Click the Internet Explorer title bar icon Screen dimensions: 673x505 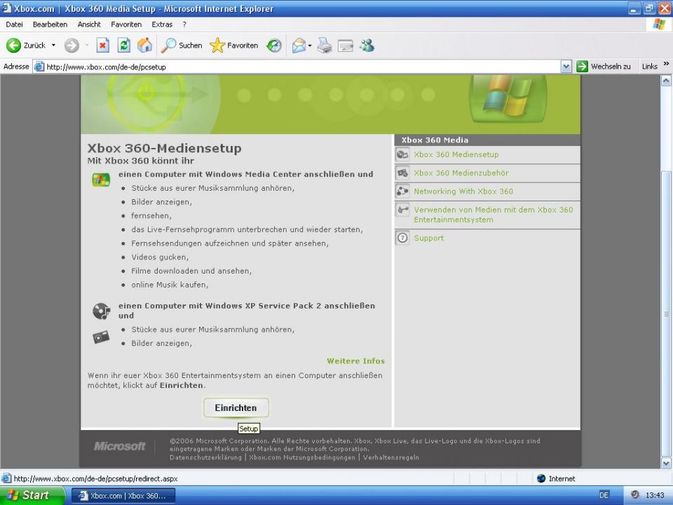7,8
